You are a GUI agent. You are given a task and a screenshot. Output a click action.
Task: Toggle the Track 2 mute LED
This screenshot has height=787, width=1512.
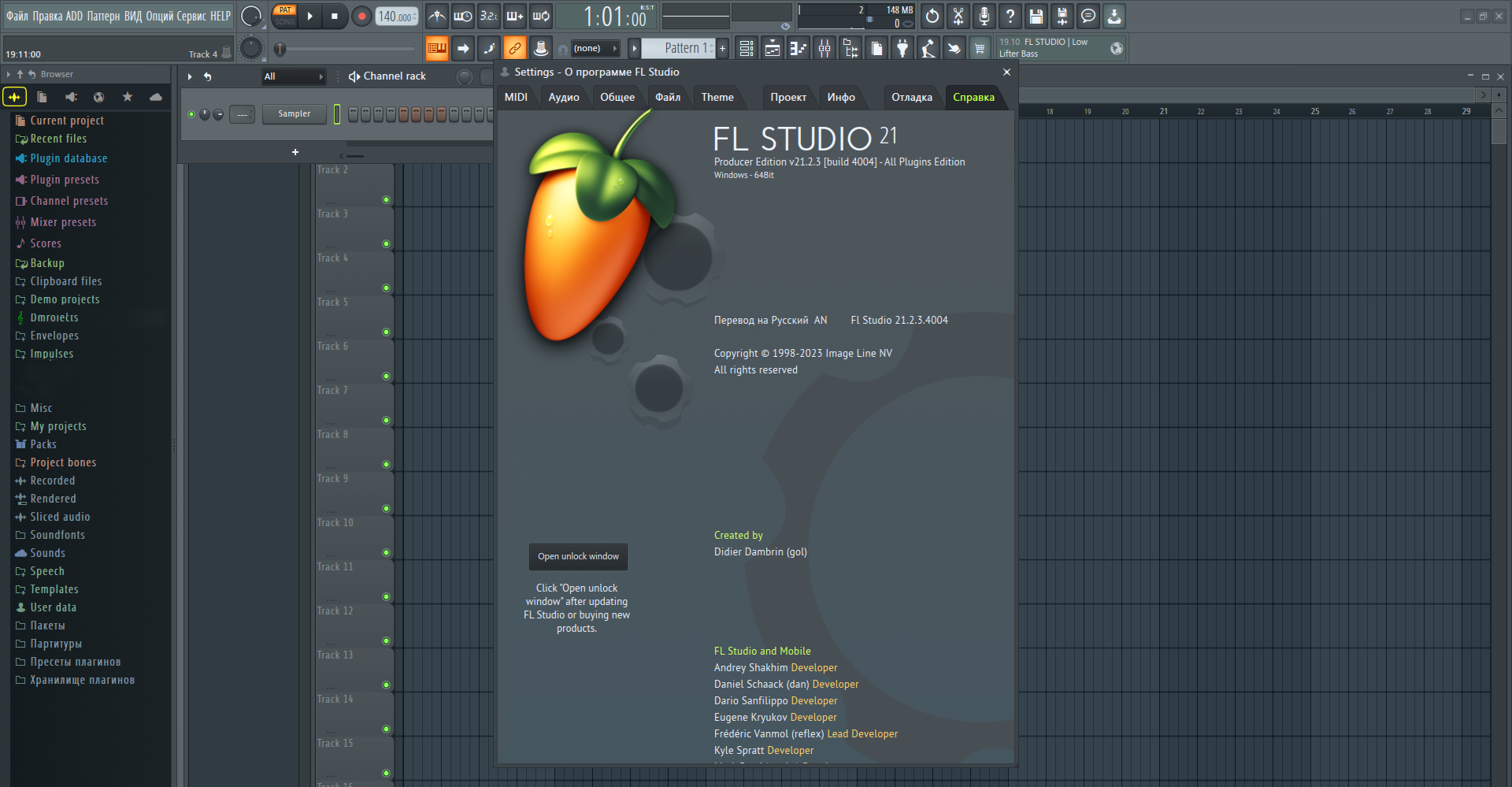tap(386, 200)
